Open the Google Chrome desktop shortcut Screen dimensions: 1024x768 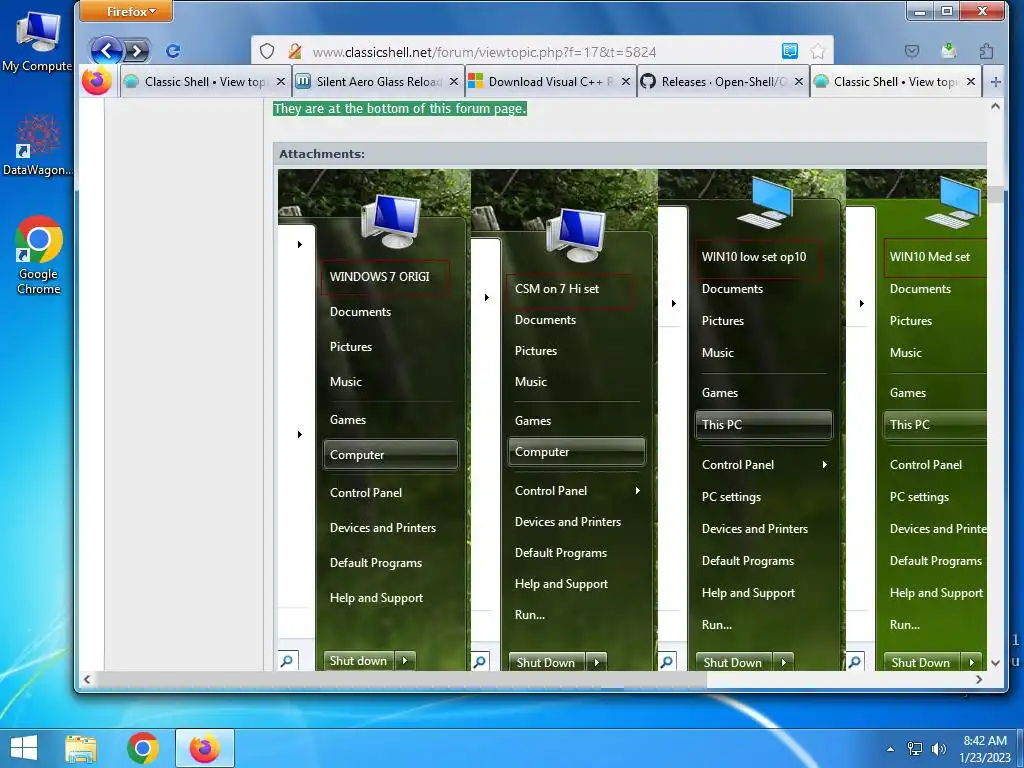(x=38, y=255)
